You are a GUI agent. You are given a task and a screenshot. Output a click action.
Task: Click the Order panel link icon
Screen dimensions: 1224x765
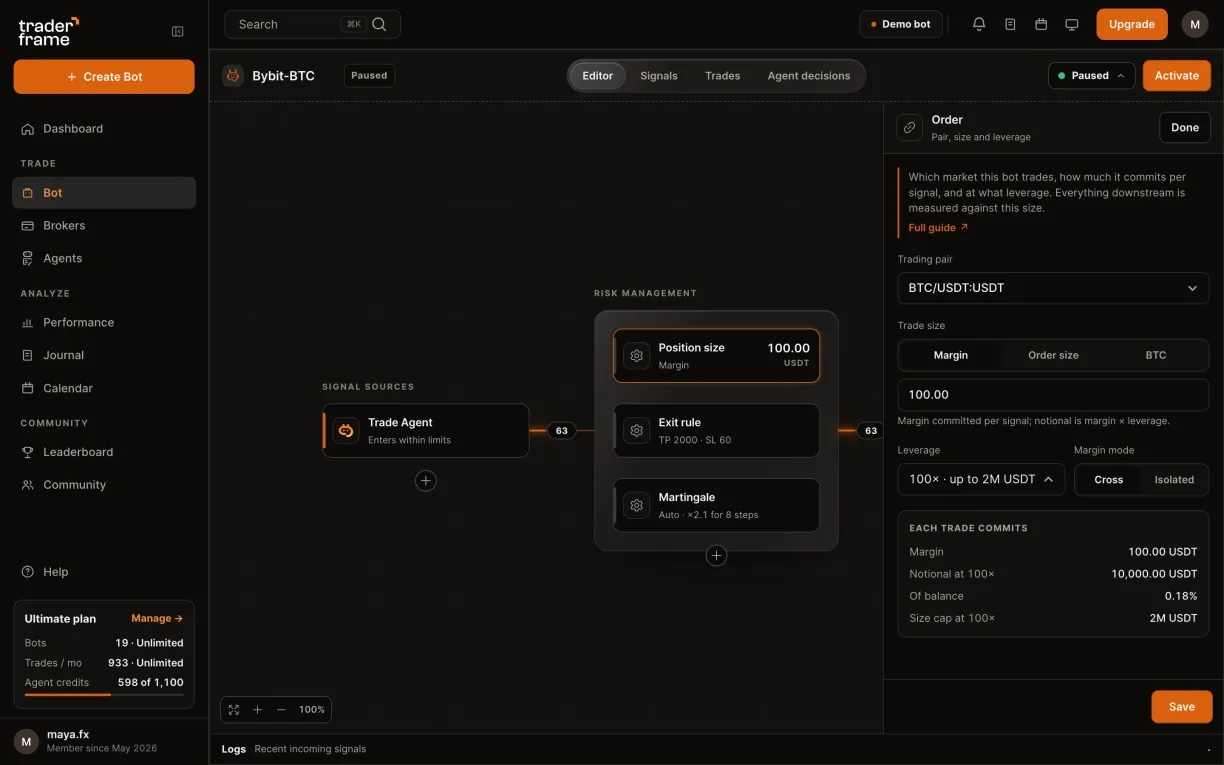pyautogui.click(x=909, y=128)
